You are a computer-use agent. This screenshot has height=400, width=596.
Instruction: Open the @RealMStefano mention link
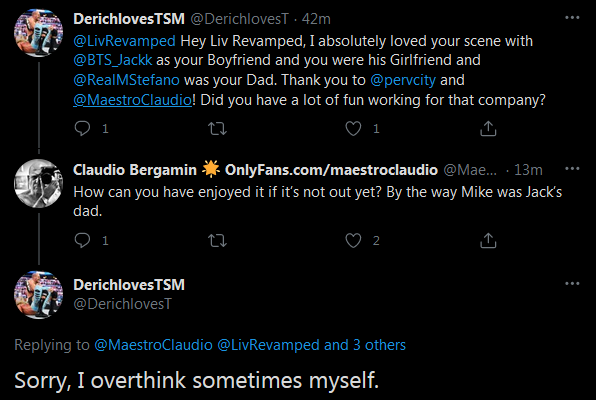(x=126, y=80)
